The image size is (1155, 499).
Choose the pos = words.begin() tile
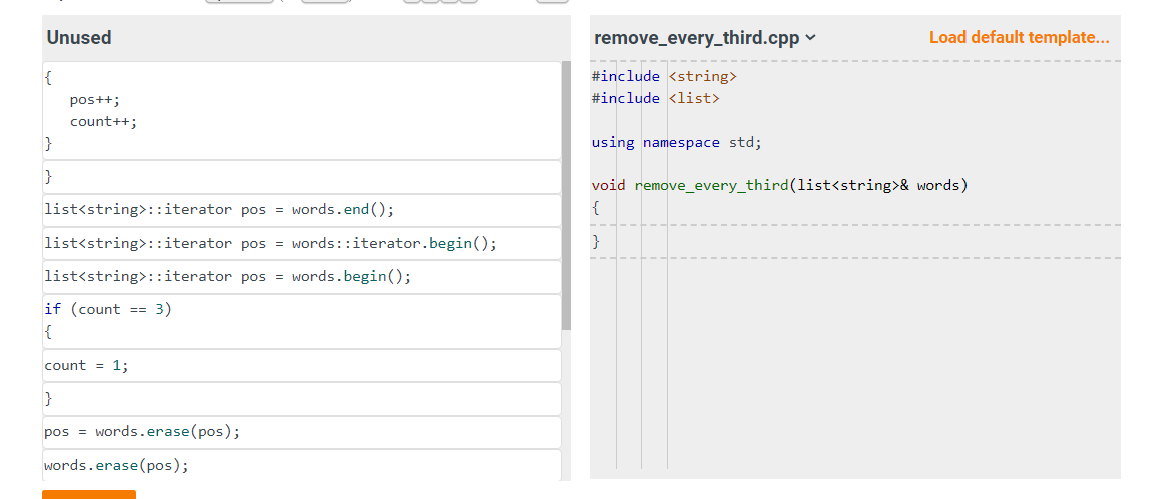coord(302,277)
